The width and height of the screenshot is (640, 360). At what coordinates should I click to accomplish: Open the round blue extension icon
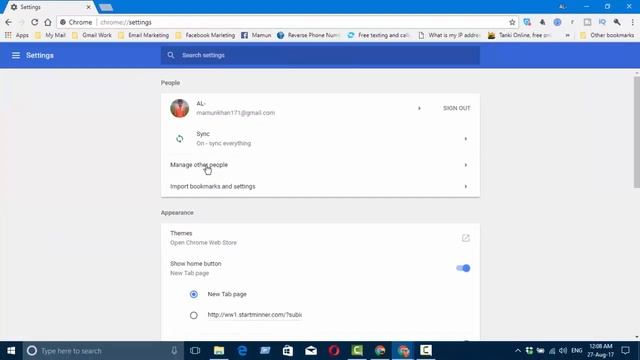(557, 22)
